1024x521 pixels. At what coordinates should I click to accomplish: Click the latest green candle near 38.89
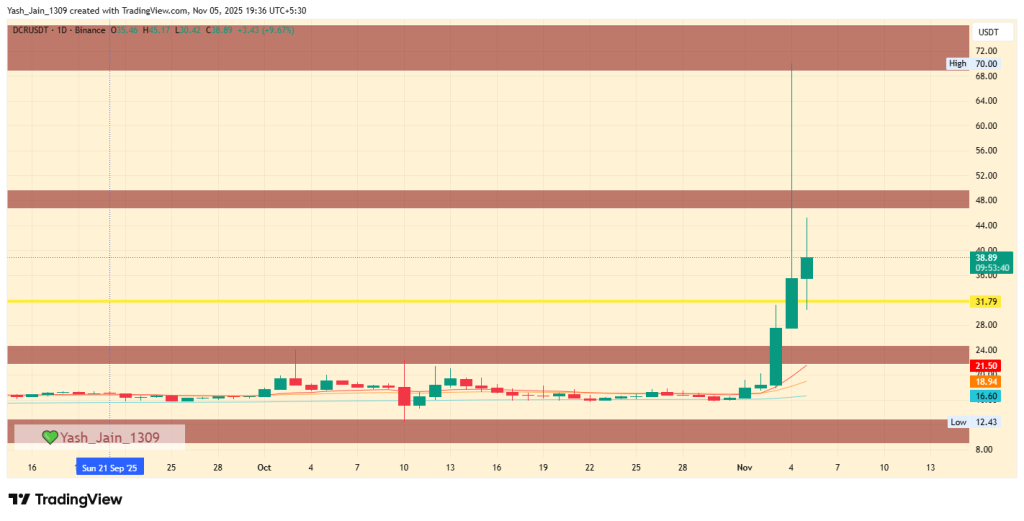tap(806, 268)
